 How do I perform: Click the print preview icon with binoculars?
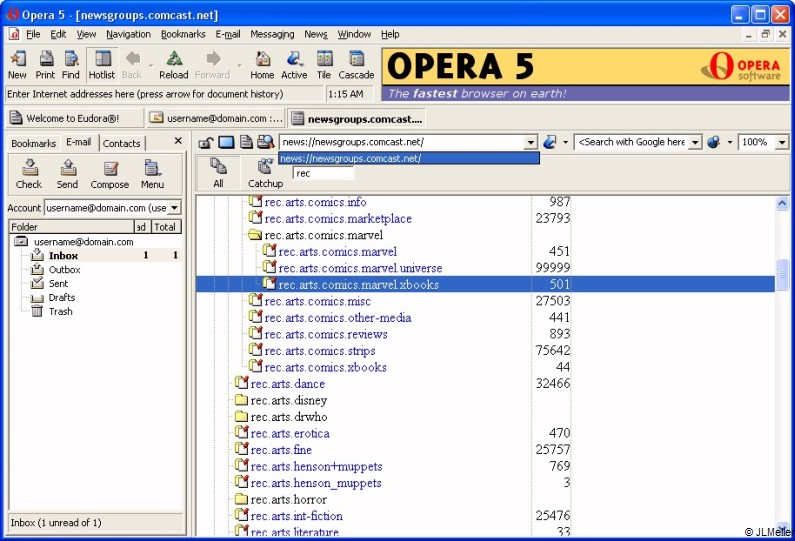[266, 142]
